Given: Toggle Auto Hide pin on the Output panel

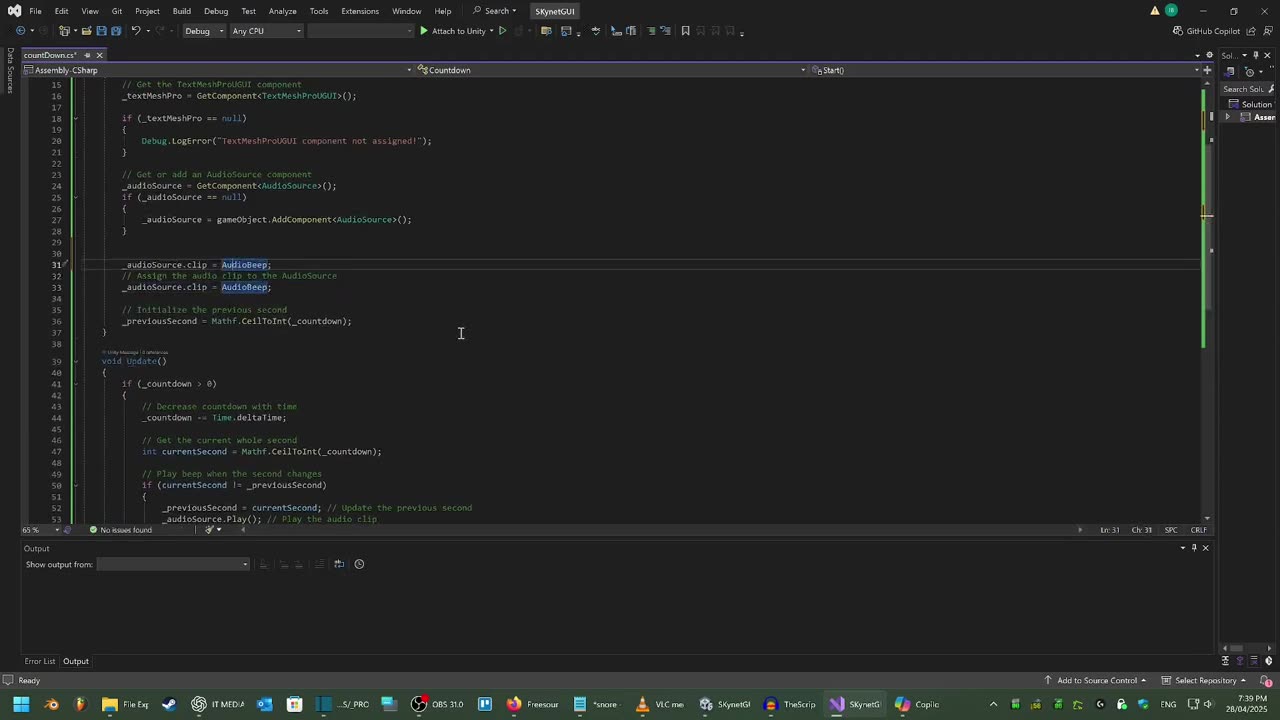Looking at the screenshot, I should click(1194, 548).
